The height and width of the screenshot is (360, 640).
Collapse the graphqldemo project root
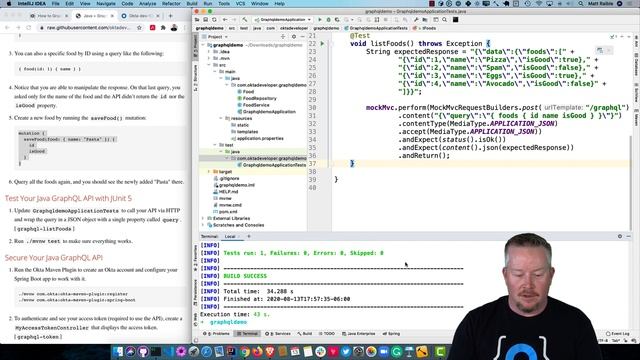(203, 45)
